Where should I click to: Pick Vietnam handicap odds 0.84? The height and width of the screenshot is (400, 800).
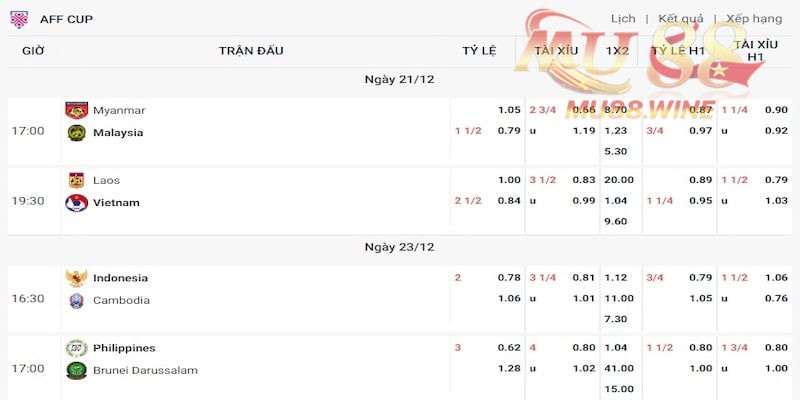[x=509, y=200]
